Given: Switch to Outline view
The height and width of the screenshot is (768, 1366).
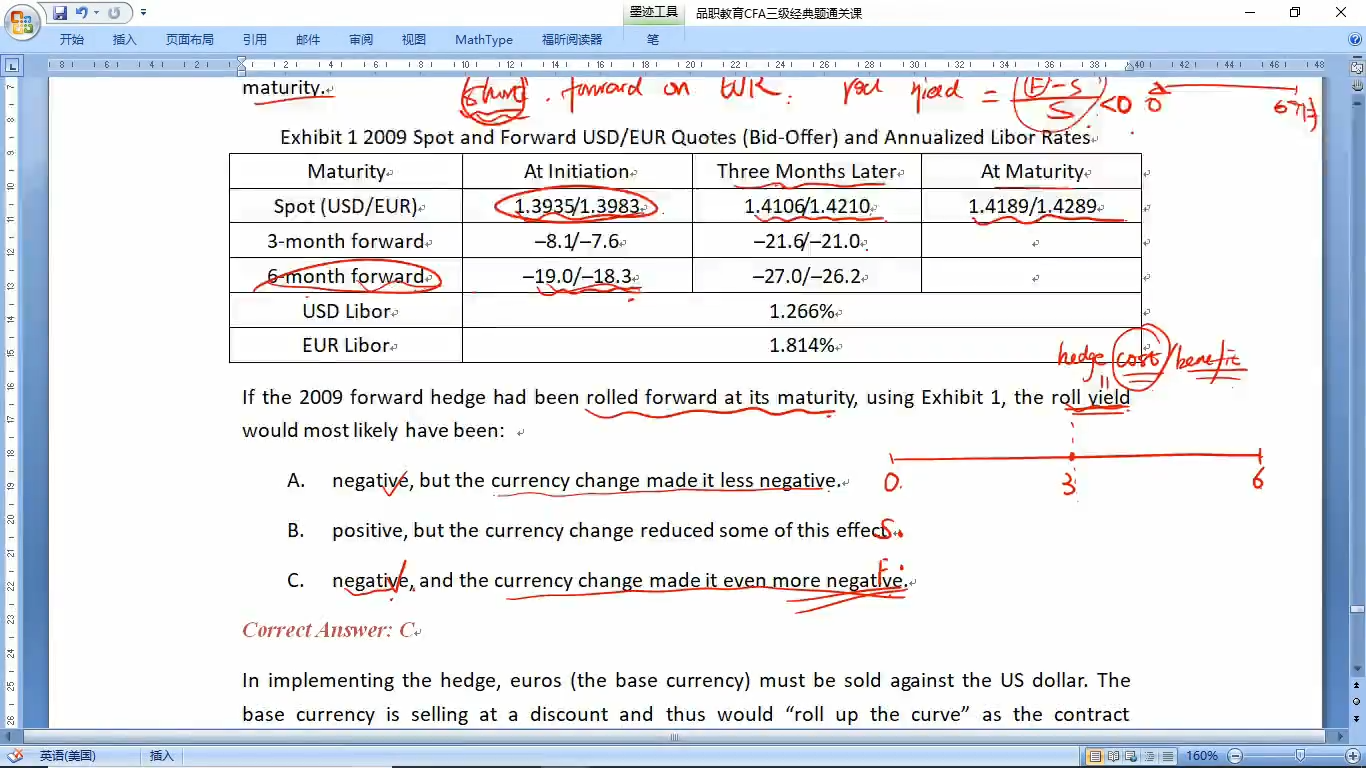Looking at the screenshot, I should point(1149,756).
